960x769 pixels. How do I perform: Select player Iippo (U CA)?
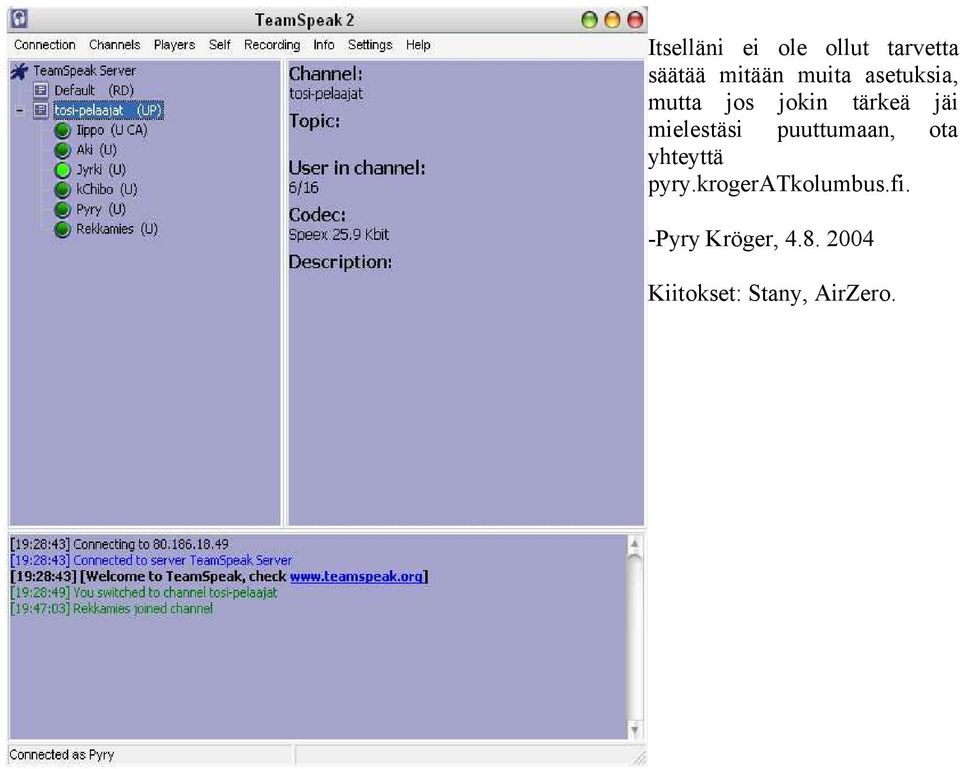[112, 130]
